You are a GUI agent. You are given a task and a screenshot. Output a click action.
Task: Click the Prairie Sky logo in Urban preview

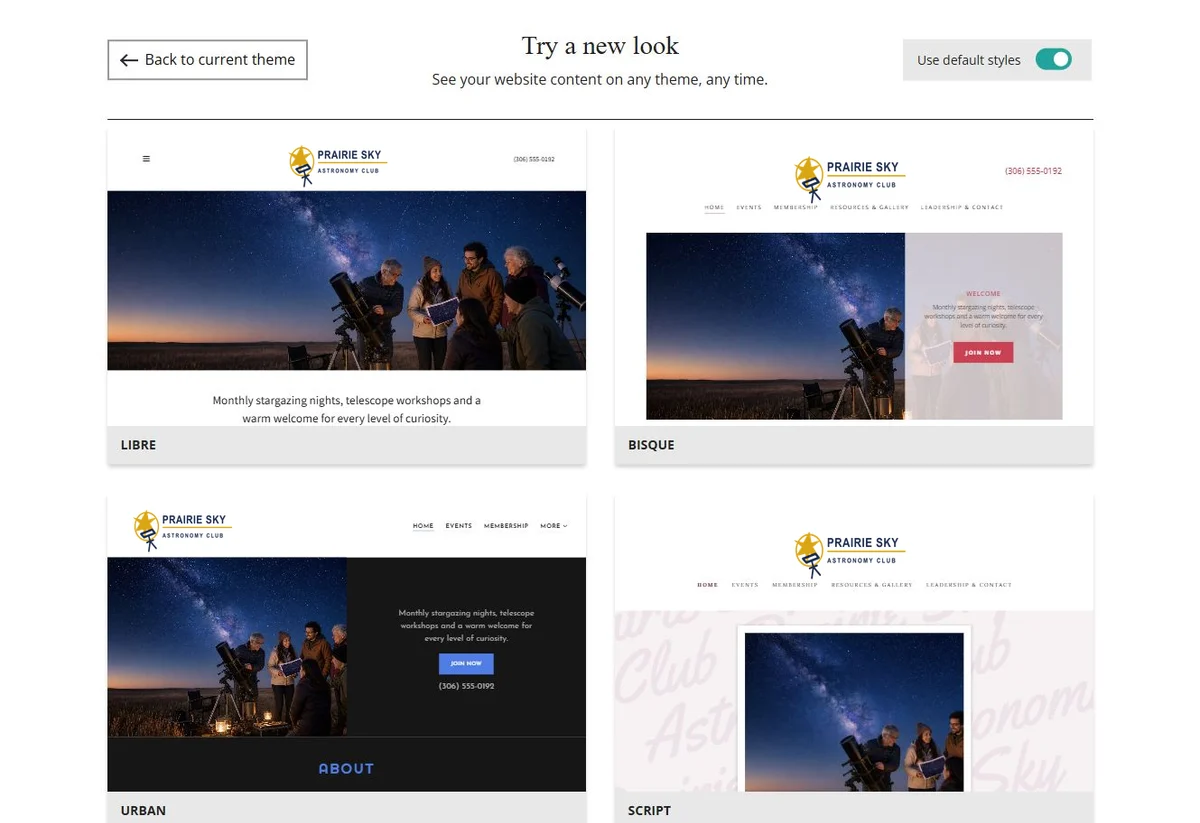pos(182,529)
